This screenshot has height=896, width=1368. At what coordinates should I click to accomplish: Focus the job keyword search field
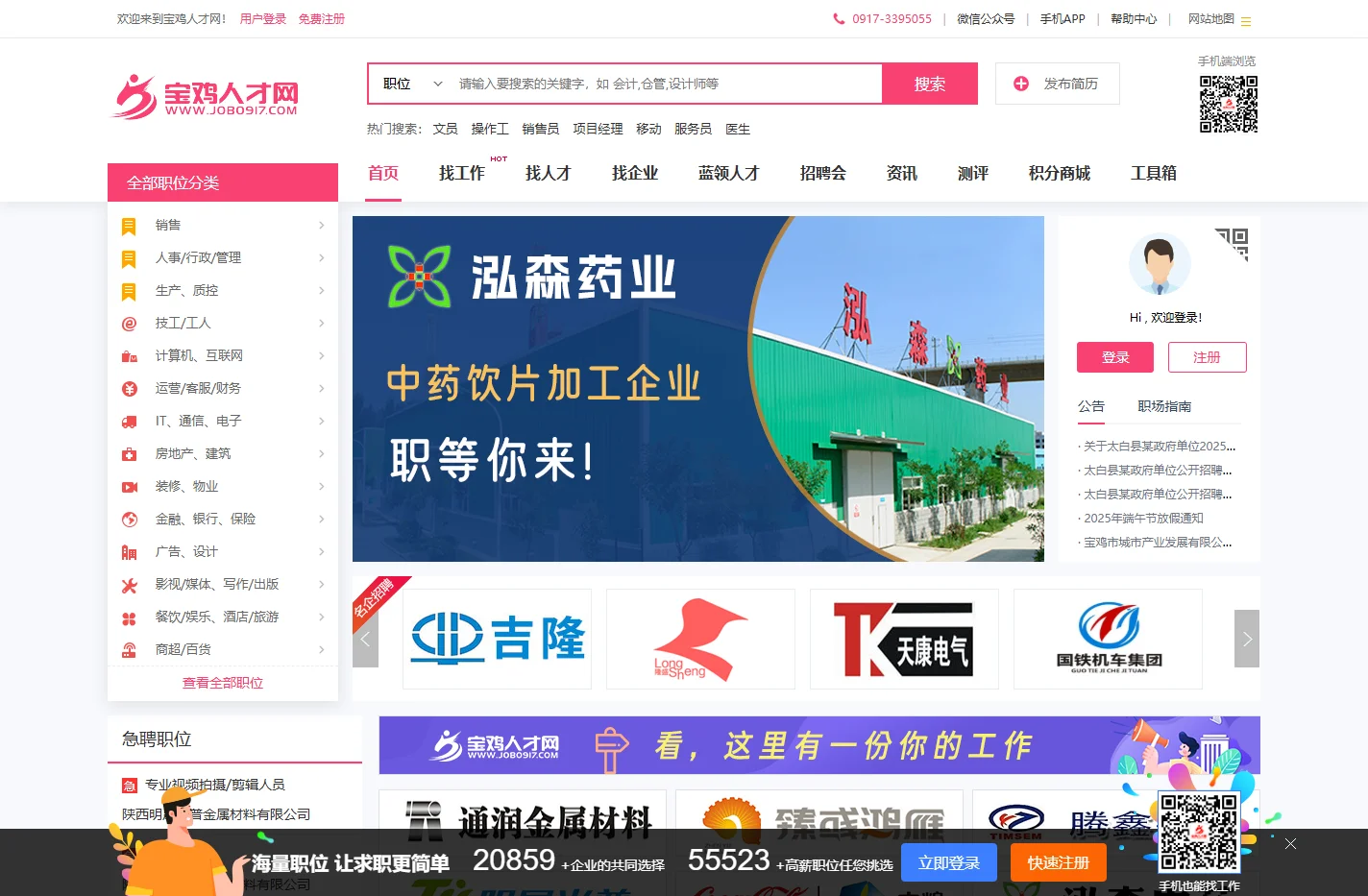tap(665, 84)
